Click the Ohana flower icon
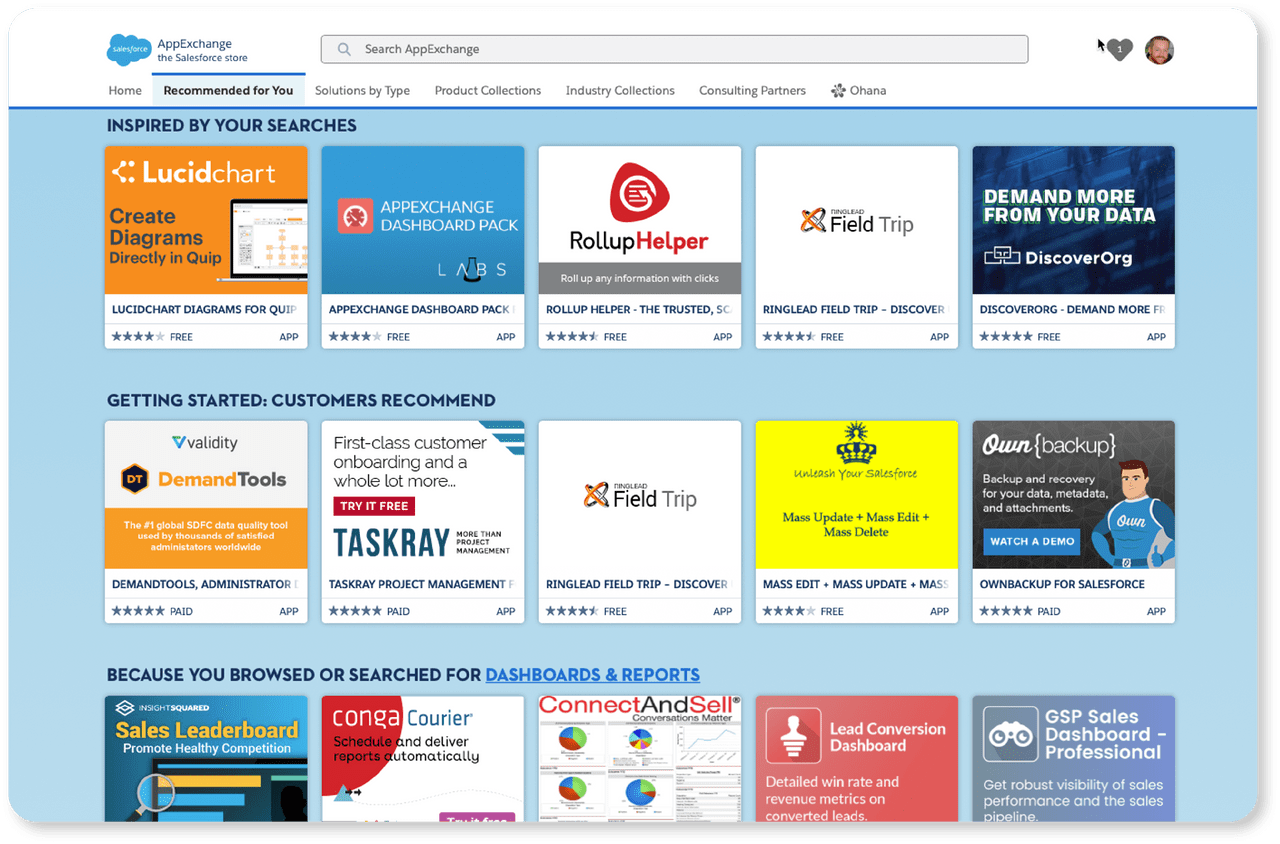 (838, 91)
